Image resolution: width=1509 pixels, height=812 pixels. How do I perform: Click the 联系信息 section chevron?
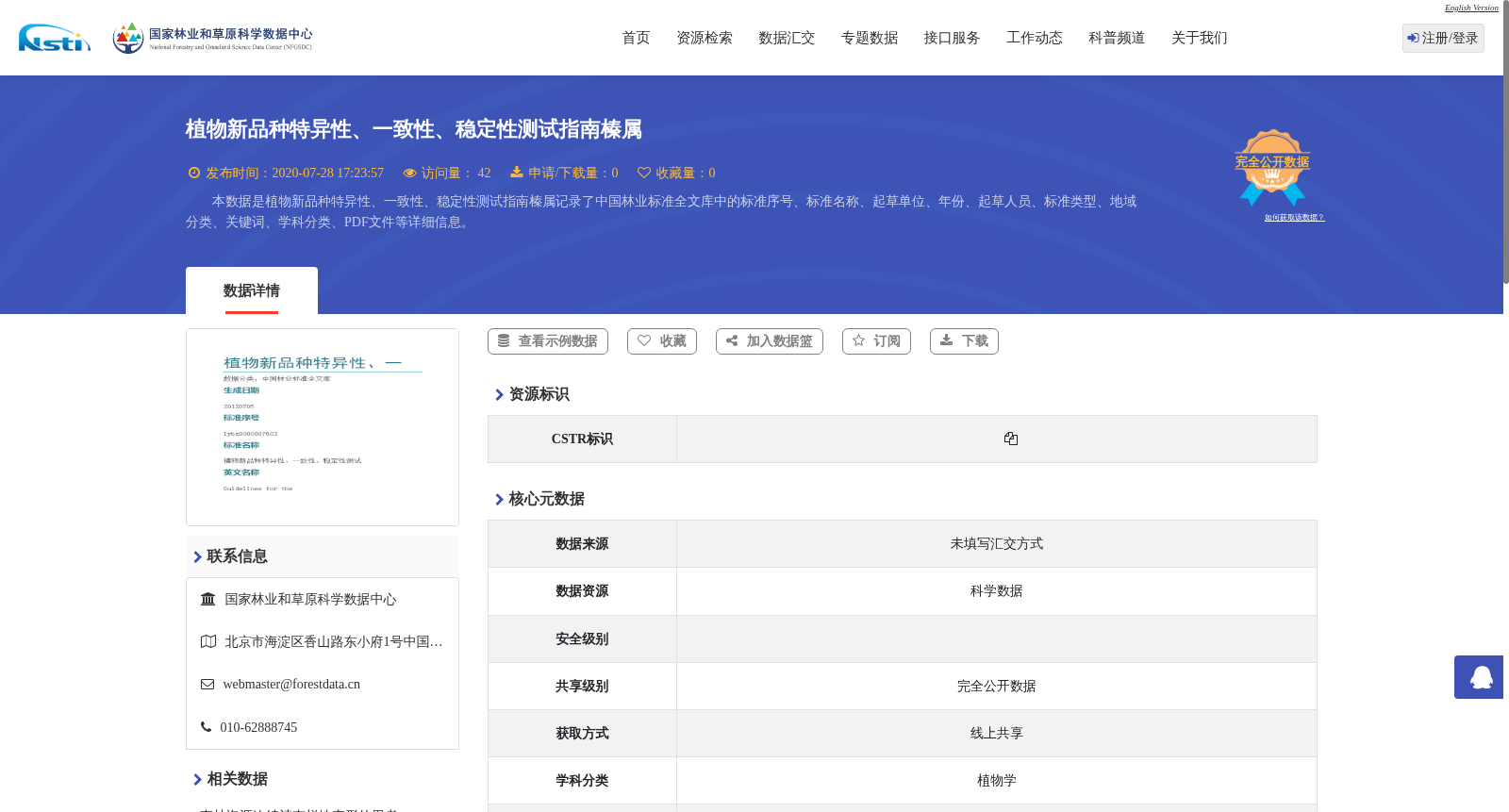coord(197,557)
